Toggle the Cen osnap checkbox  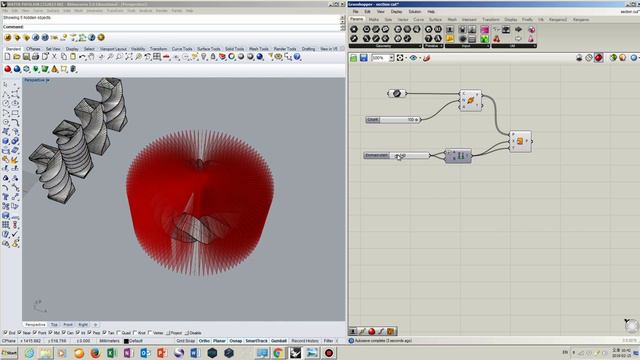pos(63,333)
